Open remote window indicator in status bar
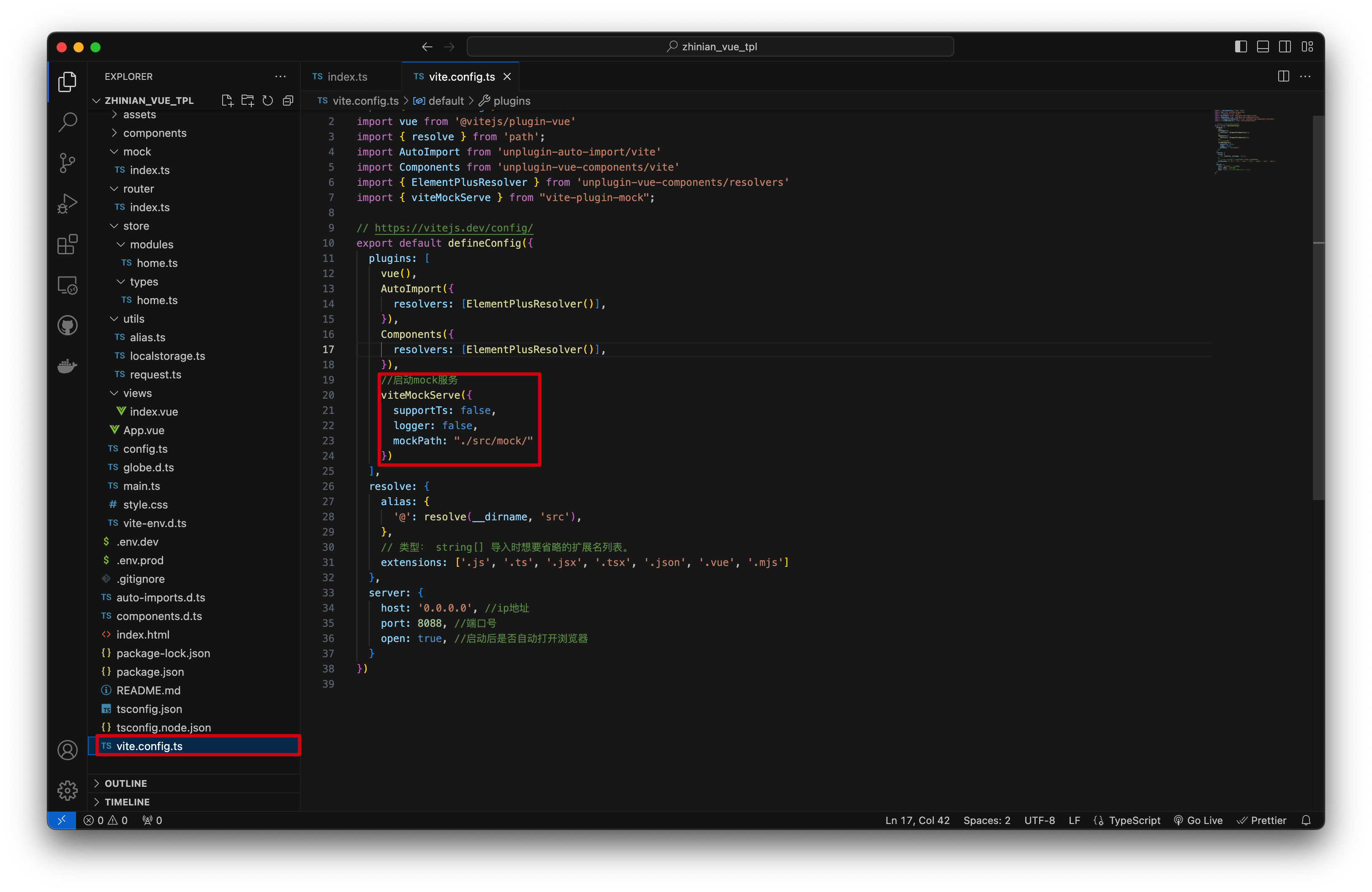Image resolution: width=1372 pixels, height=892 pixels. [x=61, y=820]
